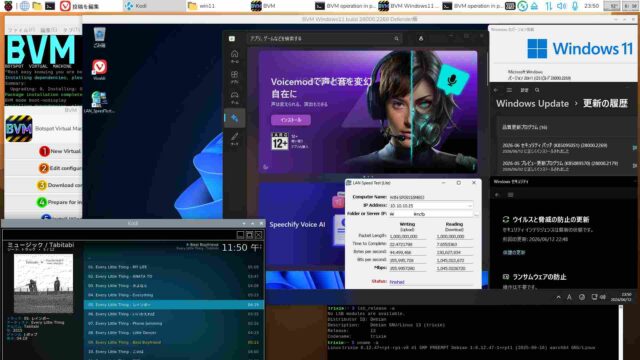Click the microphone tray icon
The width and height of the screenshot is (640, 360).
click(x=575, y=6)
